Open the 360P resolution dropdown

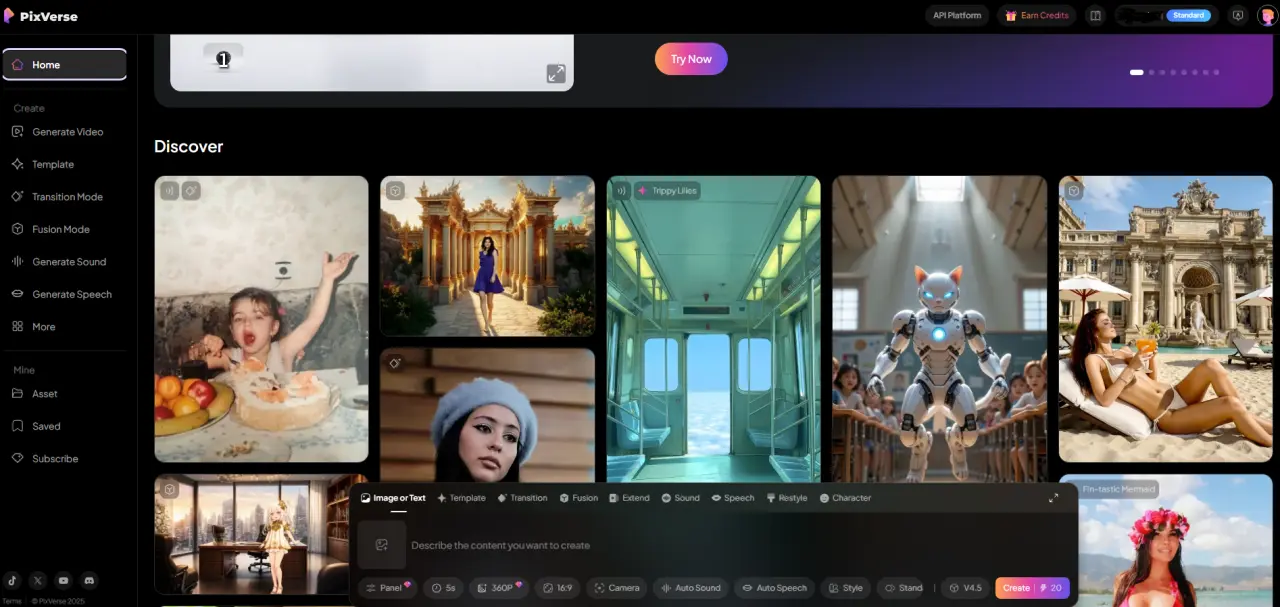(x=500, y=588)
